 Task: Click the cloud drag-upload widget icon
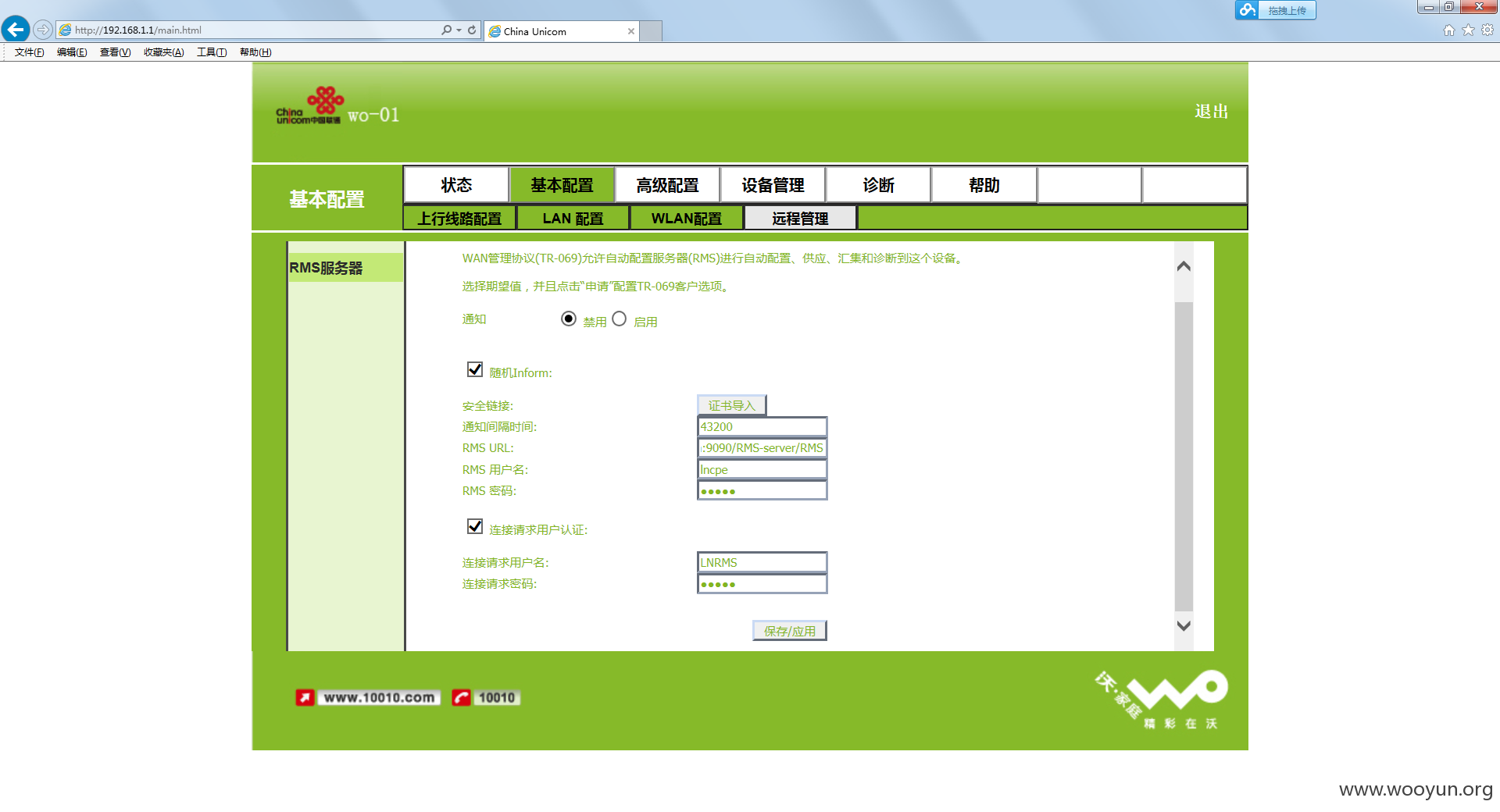1248,9
